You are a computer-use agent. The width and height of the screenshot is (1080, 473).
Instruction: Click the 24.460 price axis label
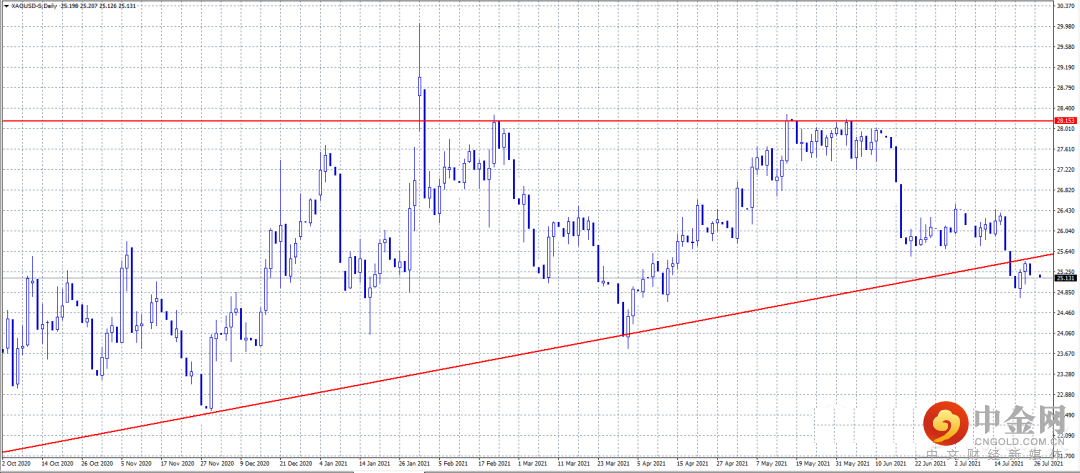point(1066,313)
